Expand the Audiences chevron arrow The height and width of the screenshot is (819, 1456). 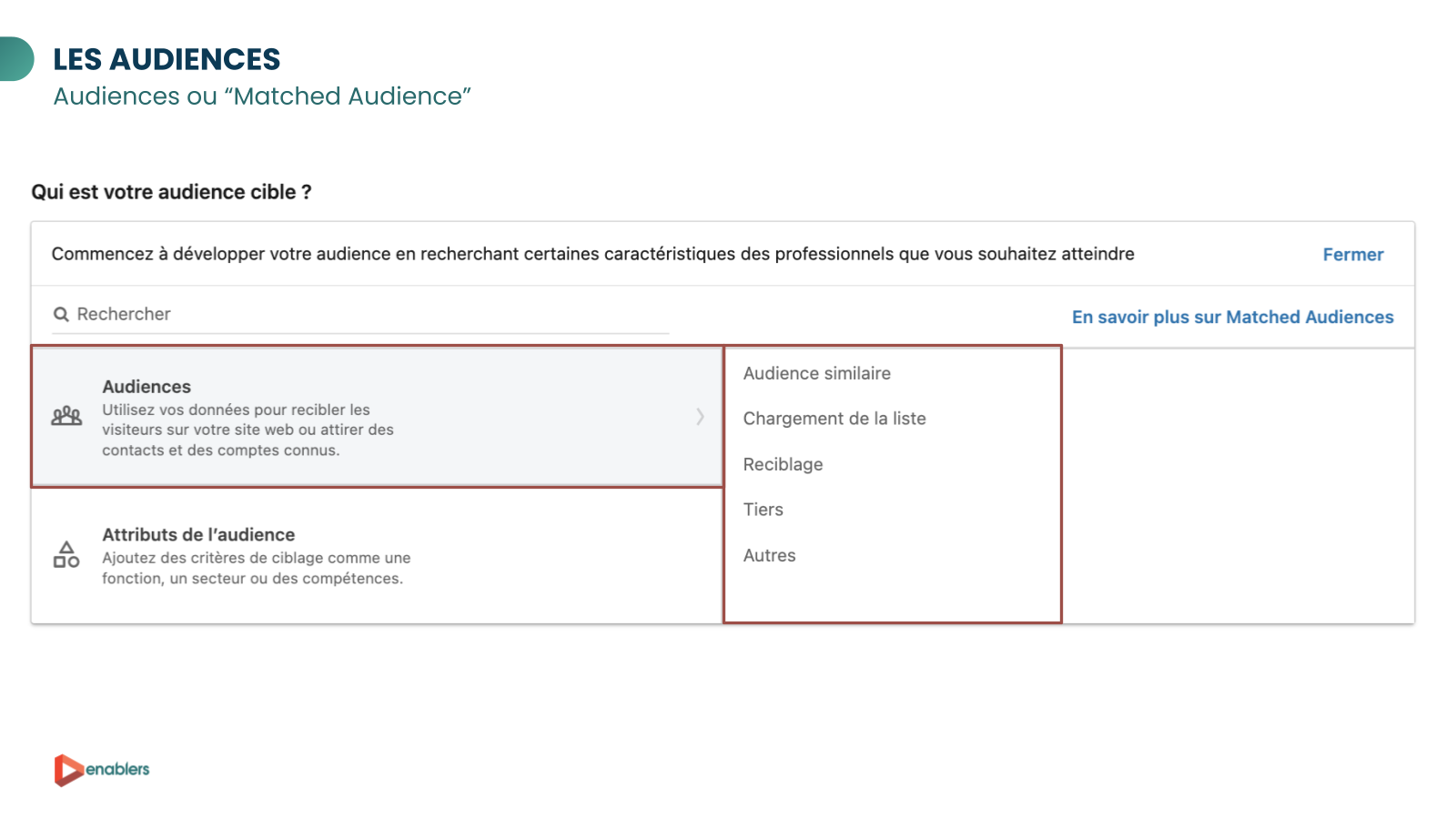point(700,417)
